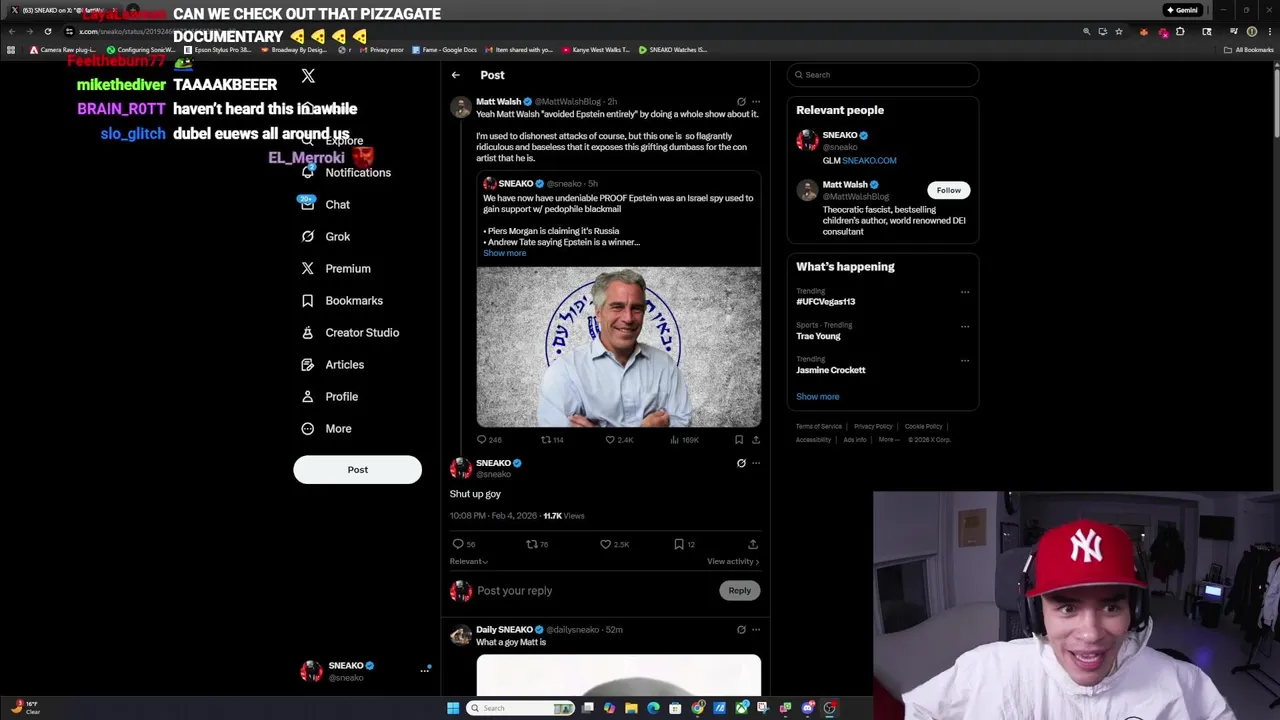Open Grok icon on SNEAKO's Shut up goy post
The height and width of the screenshot is (720, 1280).
pyautogui.click(x=741, y=463)
